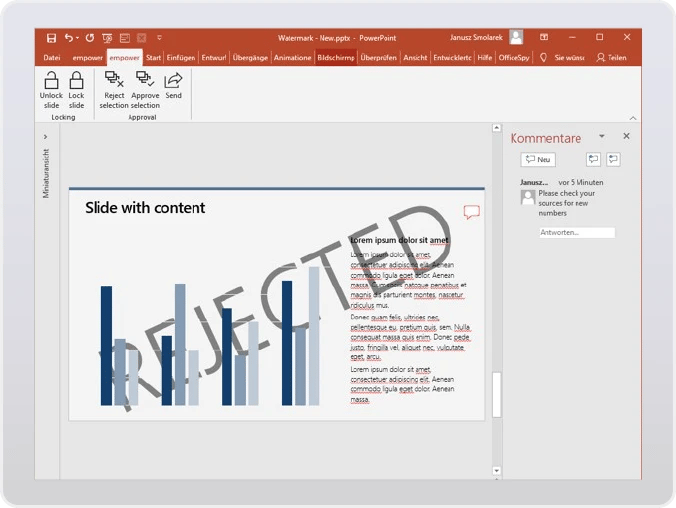Switch to the Übergänge tab
Viewport: 676px width, 508px height.
coord(250,57)
